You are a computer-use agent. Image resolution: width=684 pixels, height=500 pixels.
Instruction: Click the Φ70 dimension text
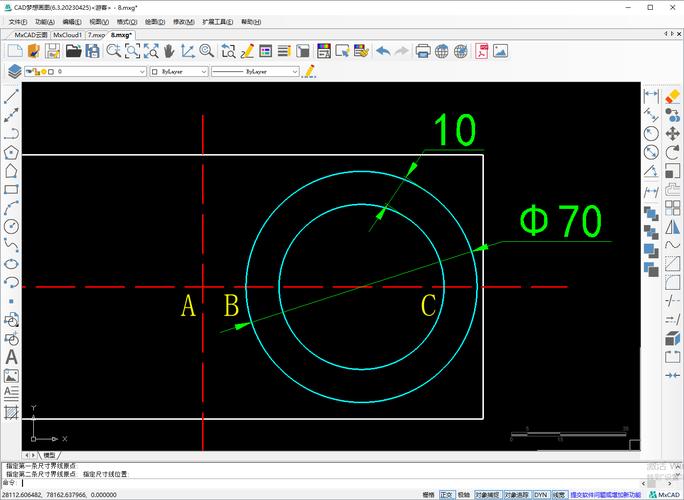tap(561, 221)
